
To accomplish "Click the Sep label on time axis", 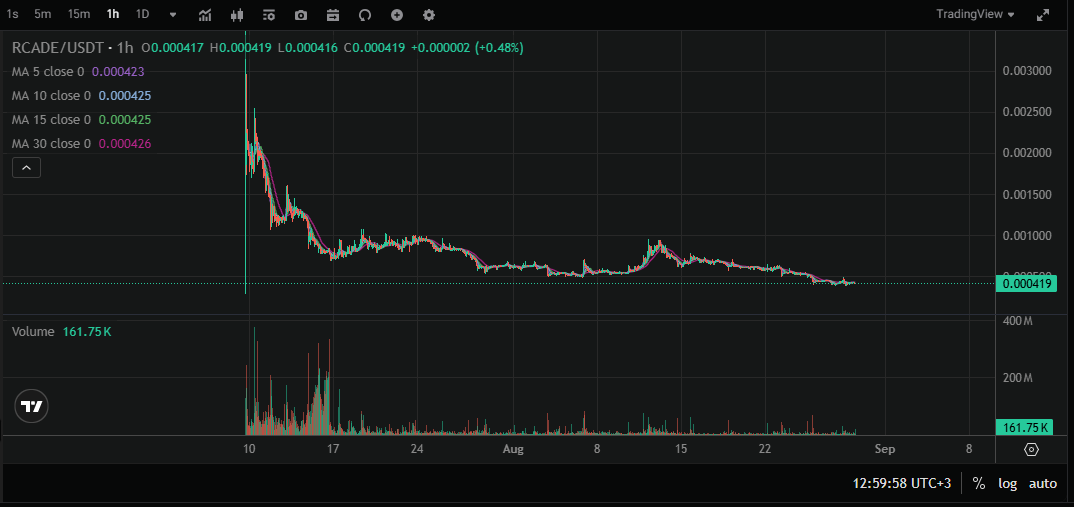I will [x=885, y=449].
